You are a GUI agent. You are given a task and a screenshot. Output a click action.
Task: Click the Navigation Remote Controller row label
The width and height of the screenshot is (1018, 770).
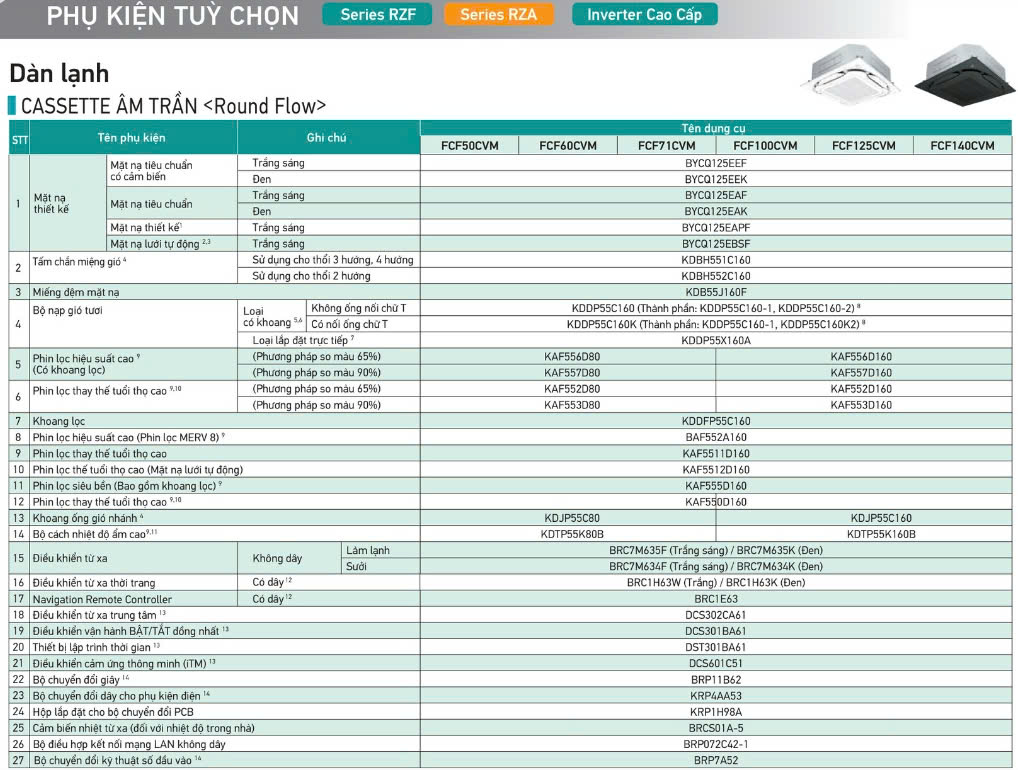(103, 599)
